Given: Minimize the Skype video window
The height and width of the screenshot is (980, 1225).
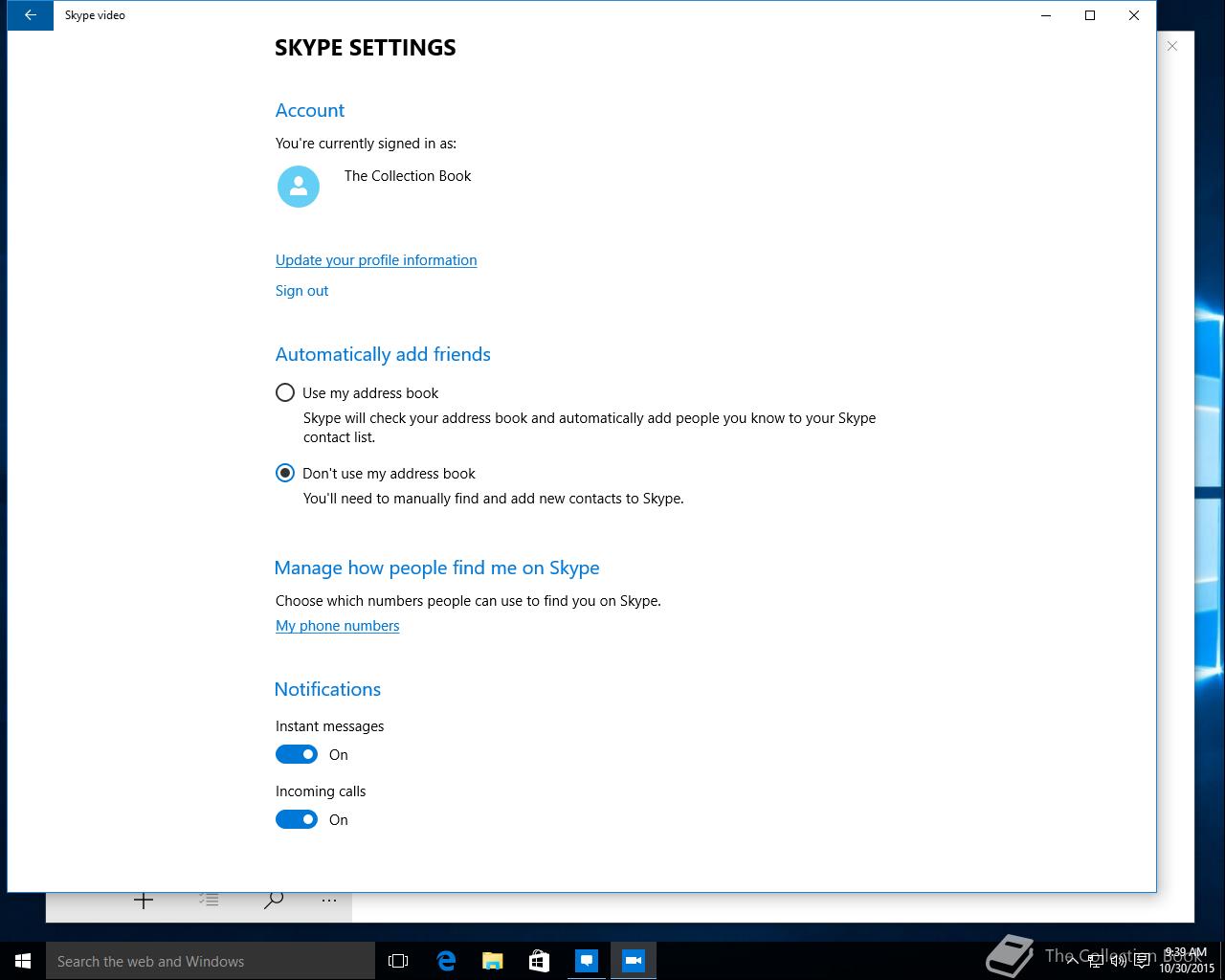Looking at the screenshot, I should coord(1046,15).
